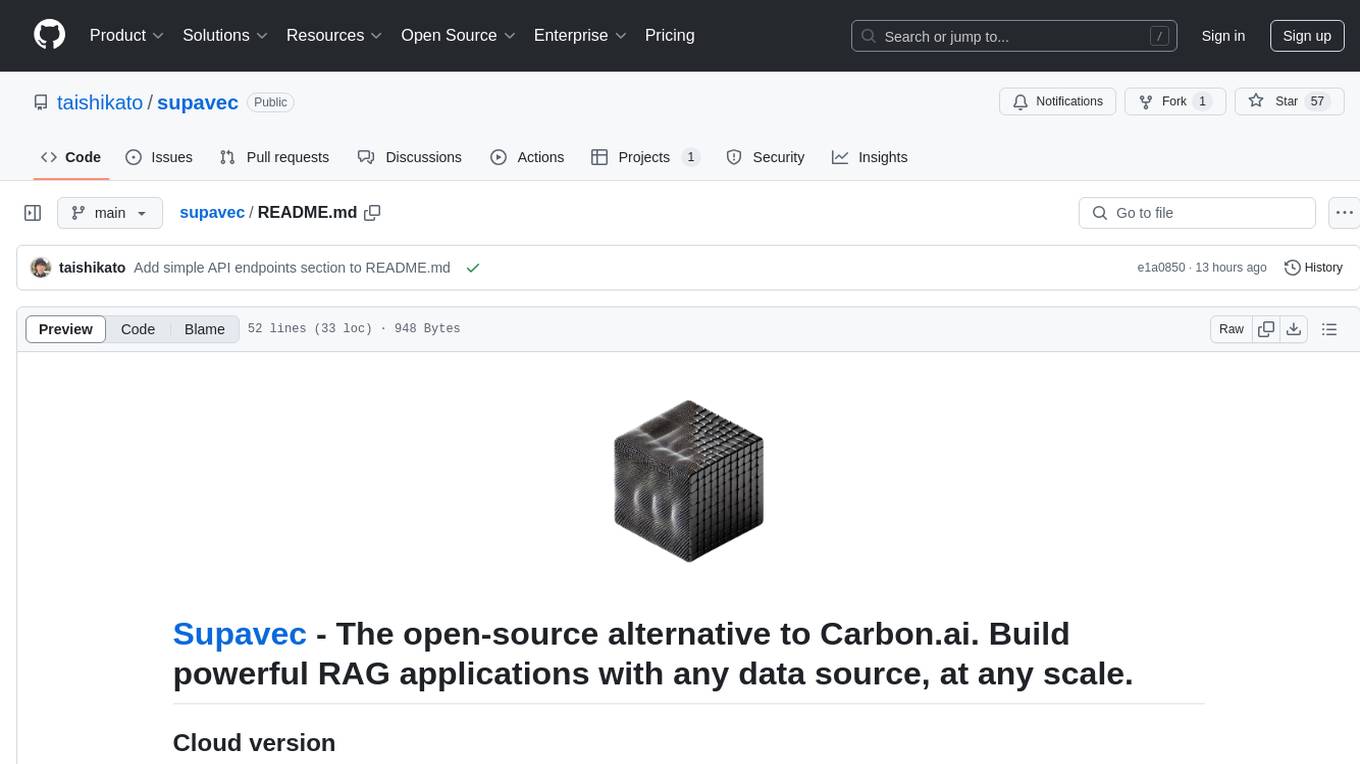View the commit check status checkmark
This screenshot has width=1360, height=764.
[472, 268]
